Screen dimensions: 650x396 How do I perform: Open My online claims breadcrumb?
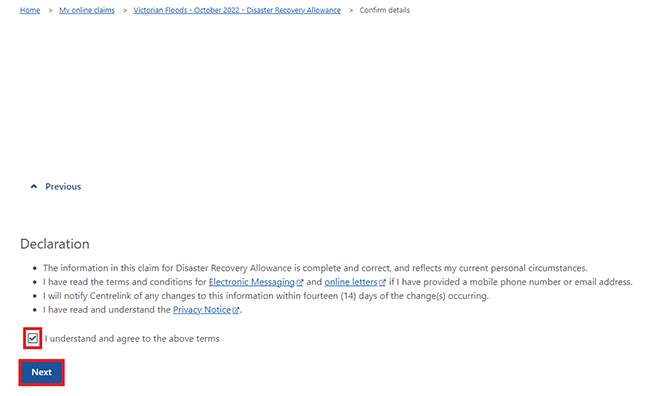[87, 10]
